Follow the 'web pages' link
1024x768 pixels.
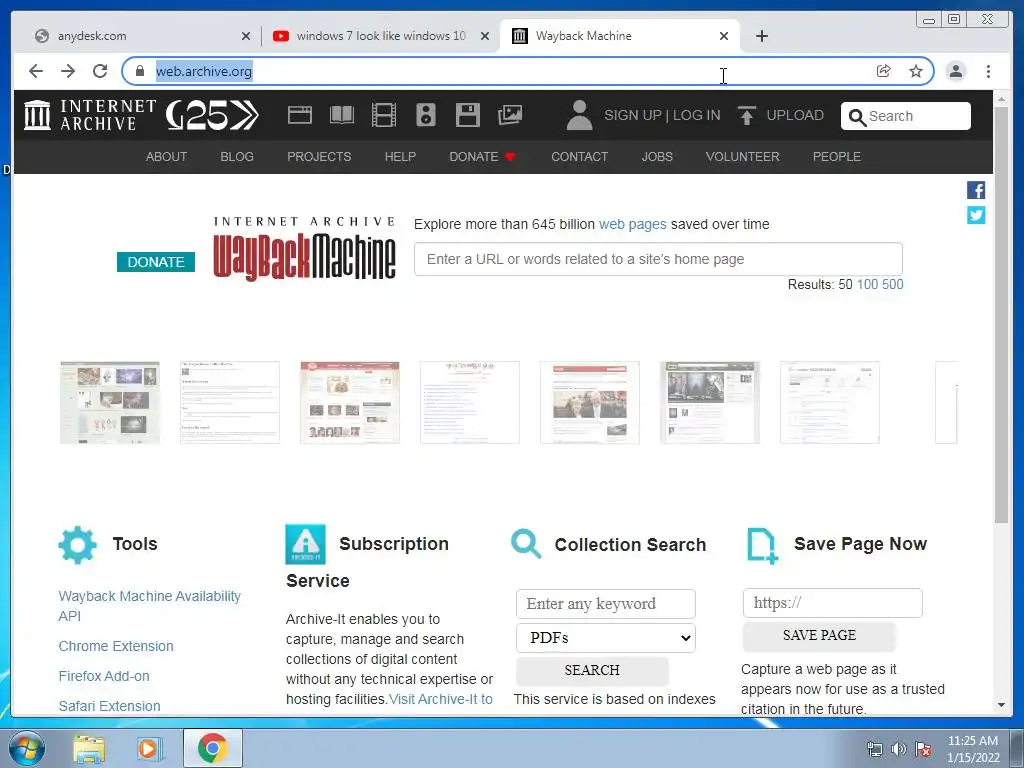pyautogui.click(x=632, y=224)
